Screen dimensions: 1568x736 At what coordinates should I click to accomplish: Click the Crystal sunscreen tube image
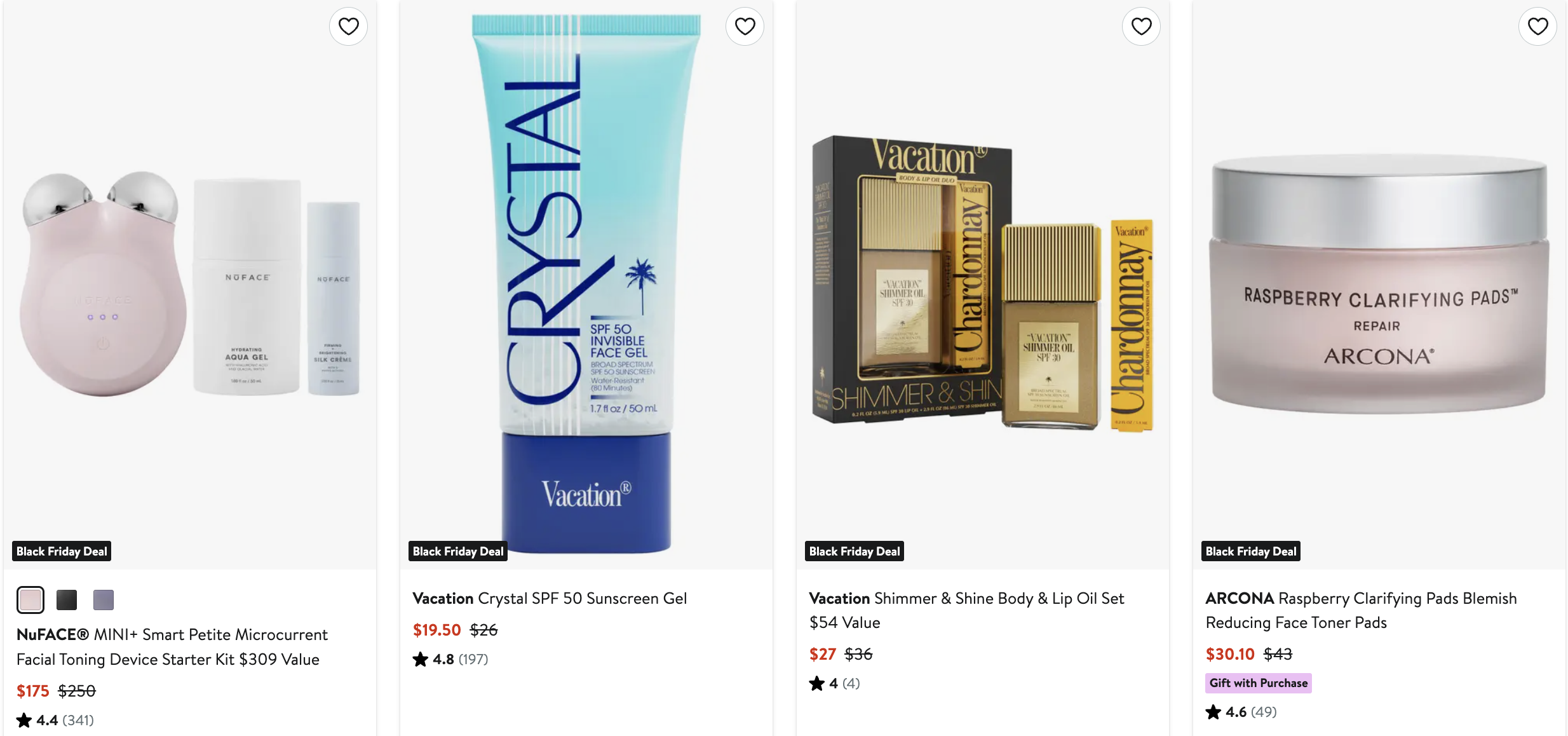click(x=586, y=285)
